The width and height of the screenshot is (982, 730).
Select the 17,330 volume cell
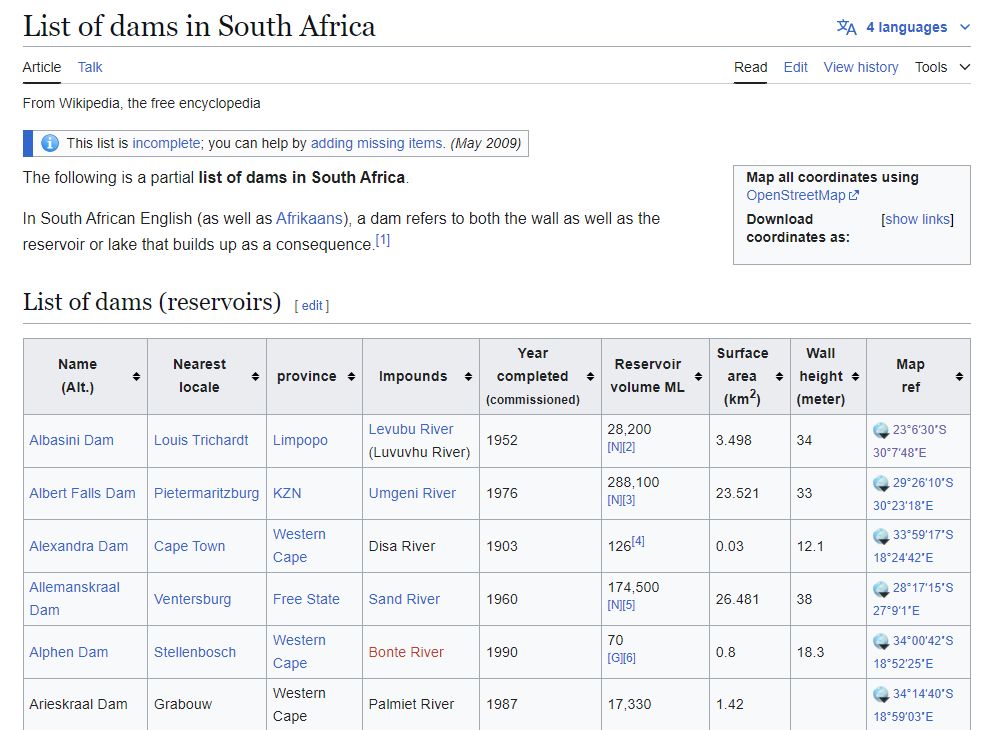(655, 704)
